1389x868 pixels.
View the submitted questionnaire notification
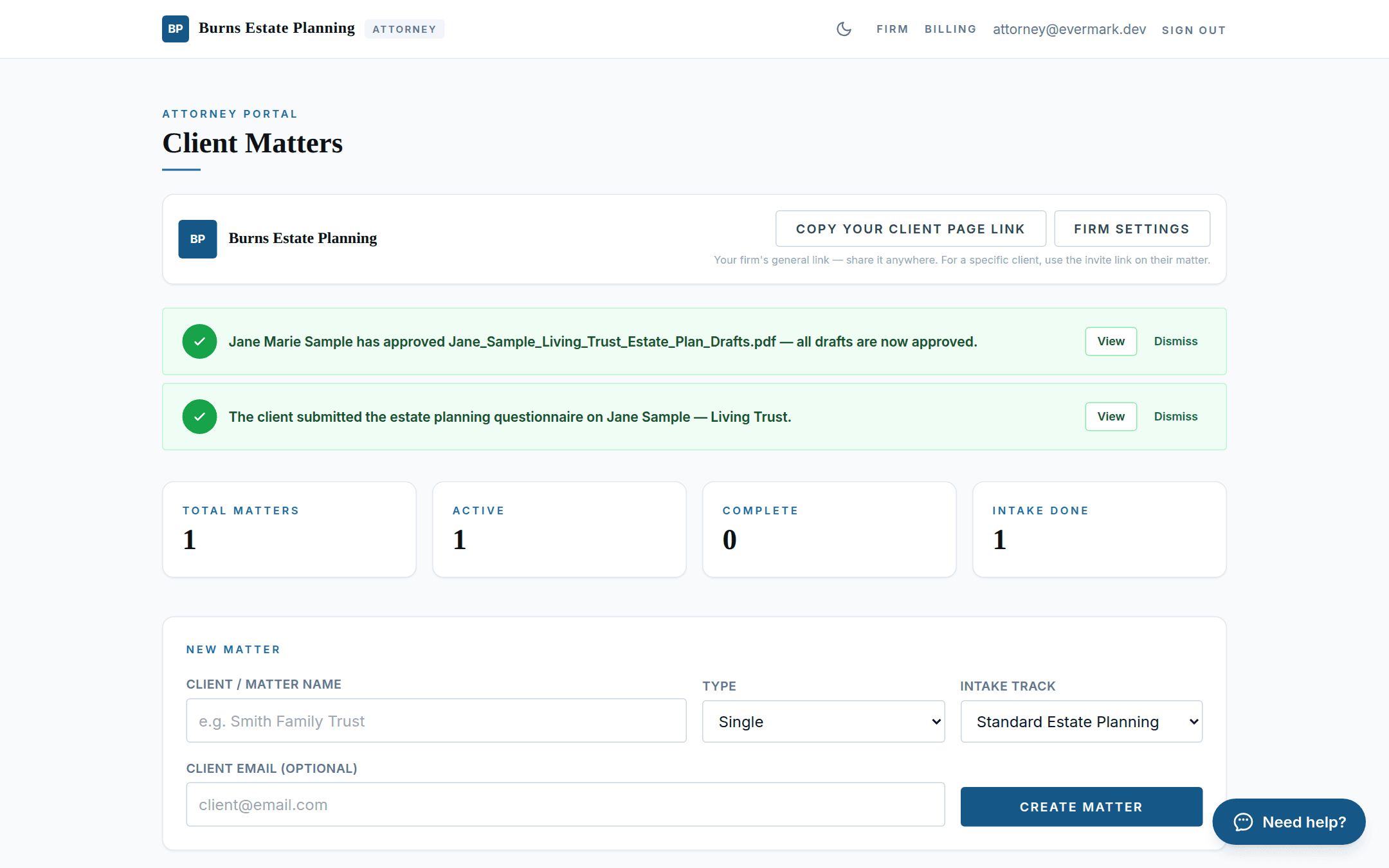[1111, 417]
